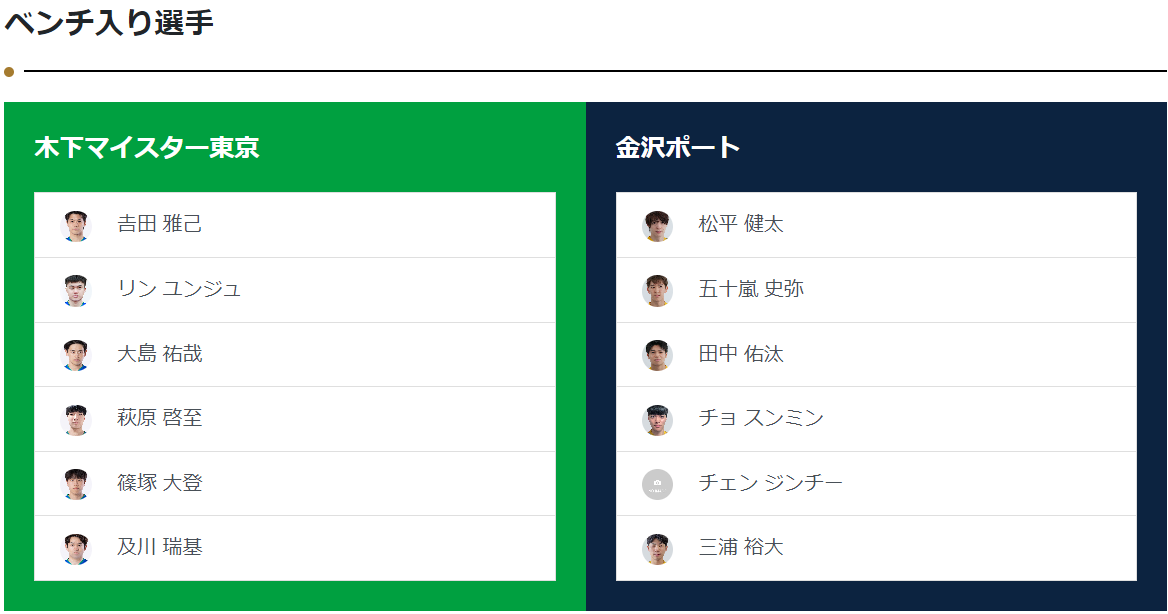Click the avatar photo beside 田中 佑汰
Viewport: 1168px width, 614px height.
657,355
